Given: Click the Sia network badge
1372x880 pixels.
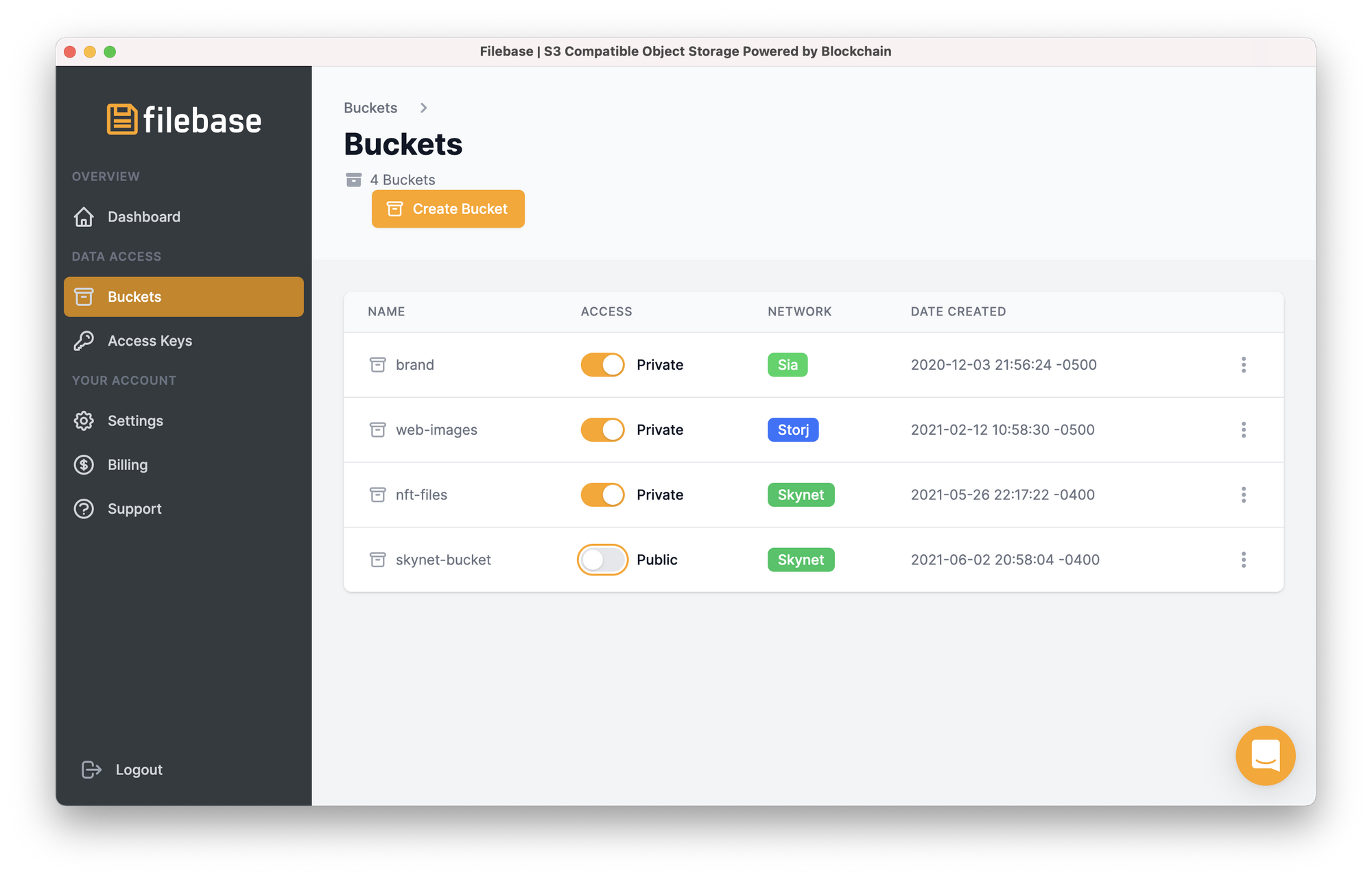Looking at the screenshot, I should pos(788,365).
